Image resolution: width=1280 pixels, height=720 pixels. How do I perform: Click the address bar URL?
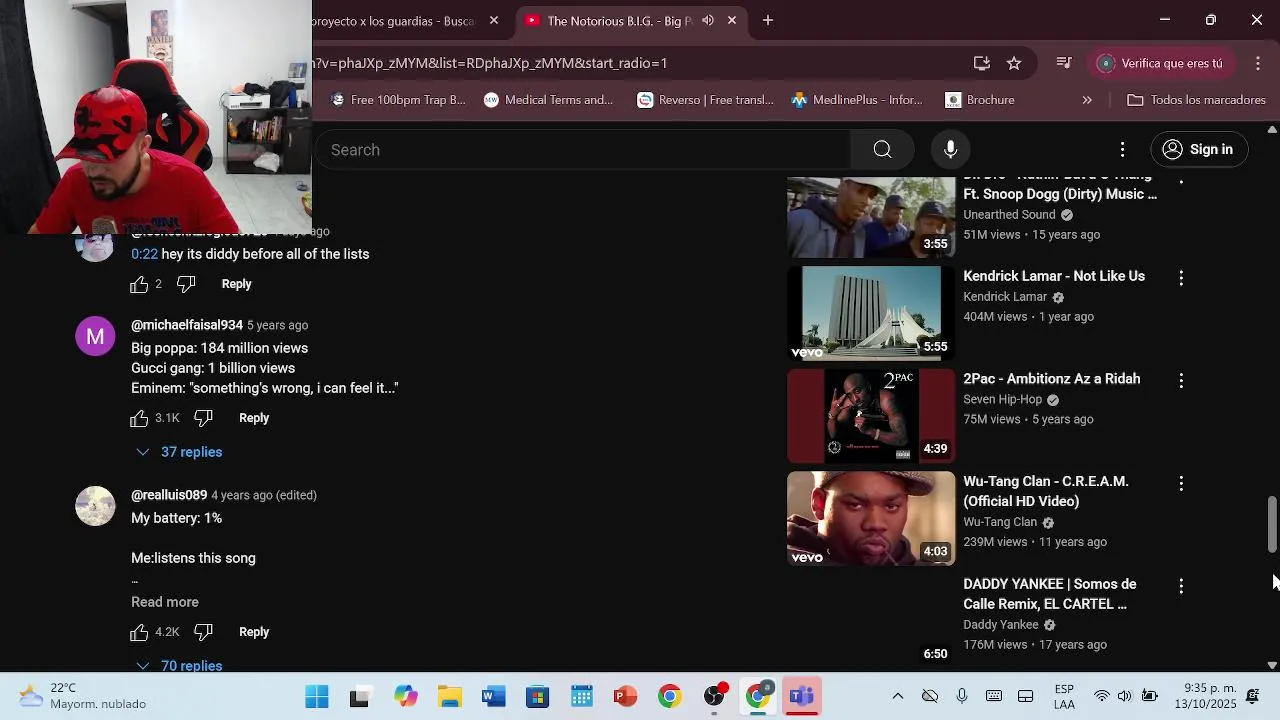pyautogui.click(x=490, y=63)
